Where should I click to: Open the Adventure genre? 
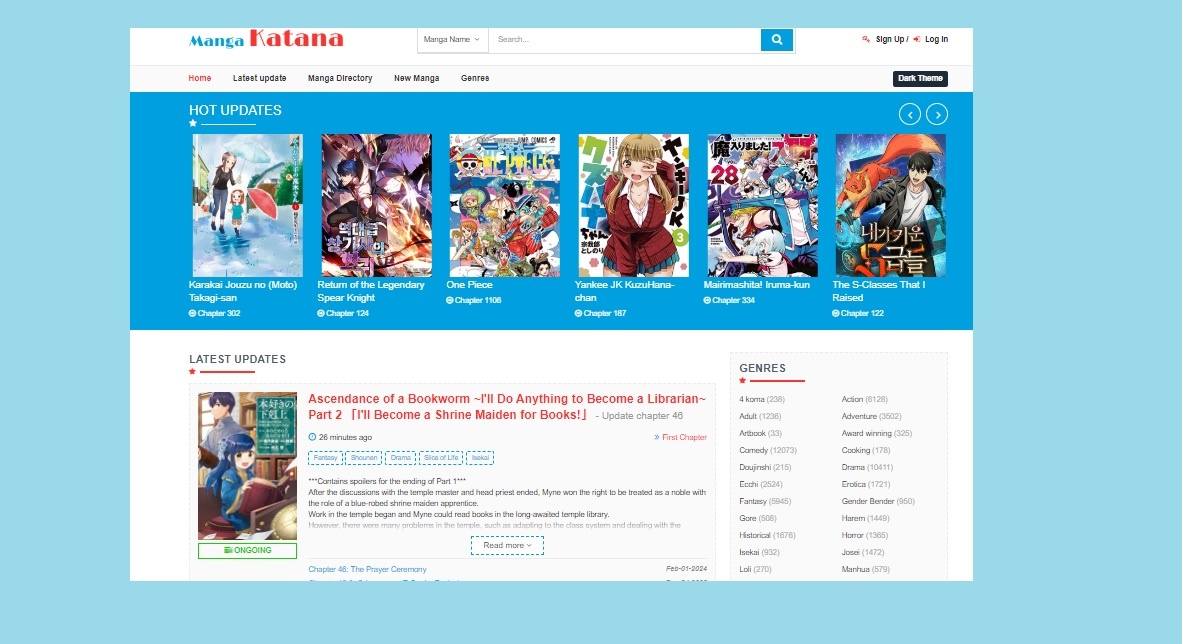[x=871, y=416]
